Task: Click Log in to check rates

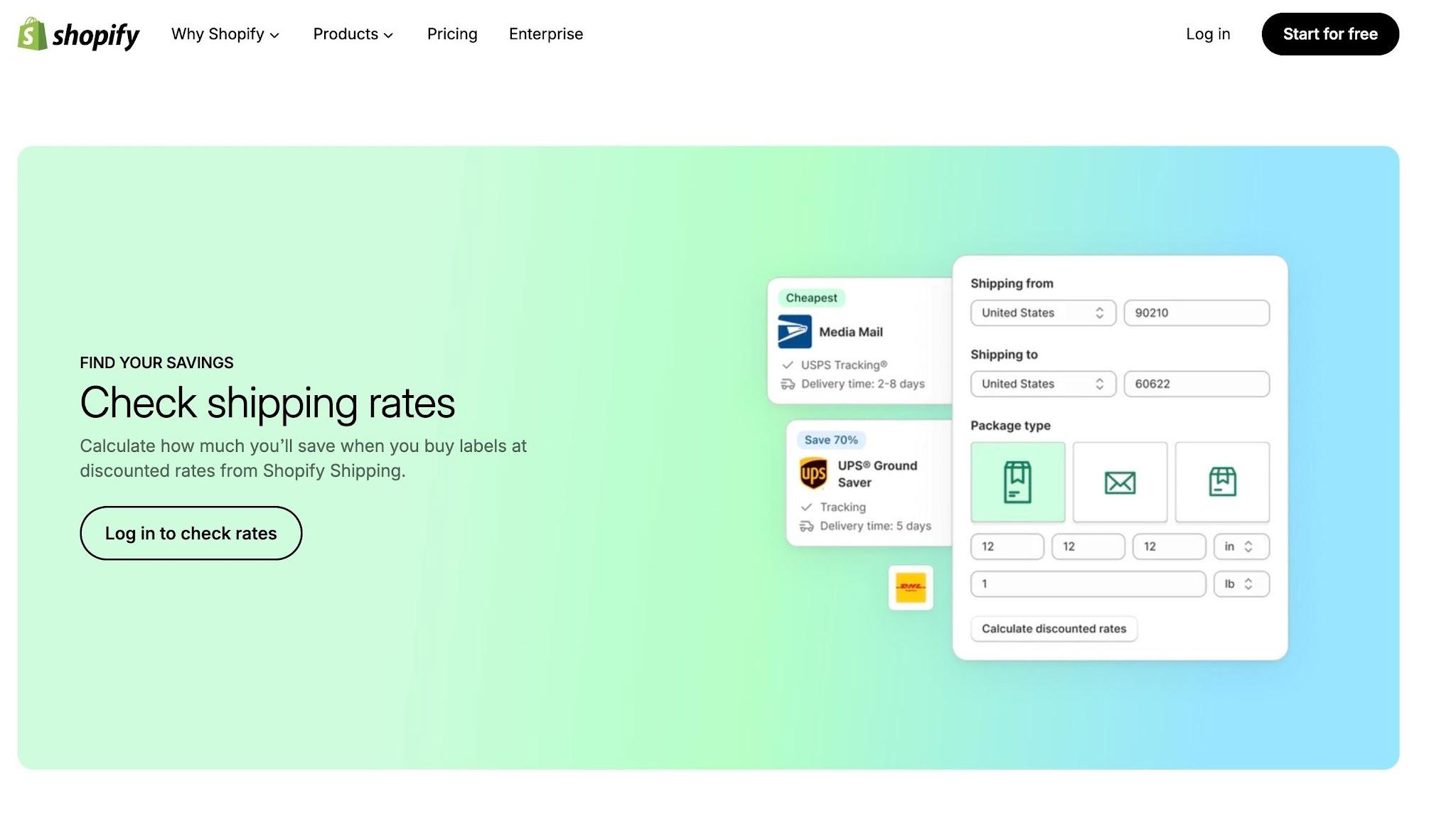Action: coord(191,533)
